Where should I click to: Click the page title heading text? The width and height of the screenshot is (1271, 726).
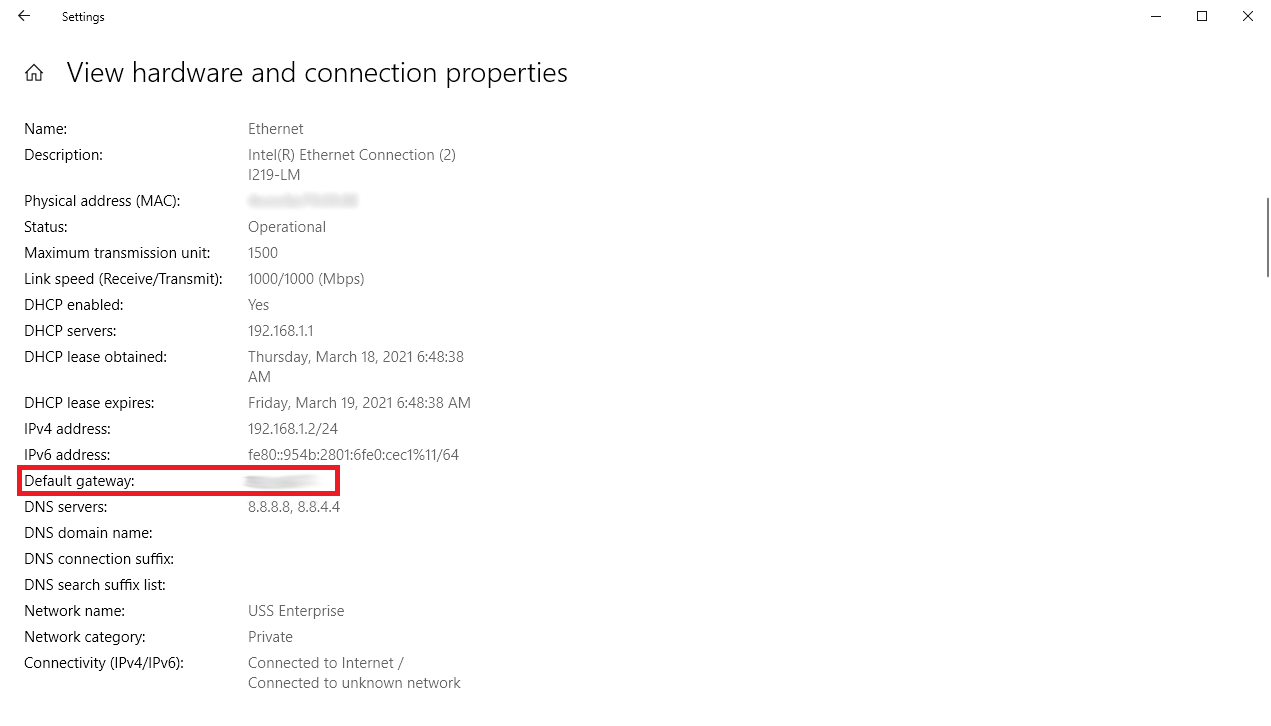tap(317, 73)
